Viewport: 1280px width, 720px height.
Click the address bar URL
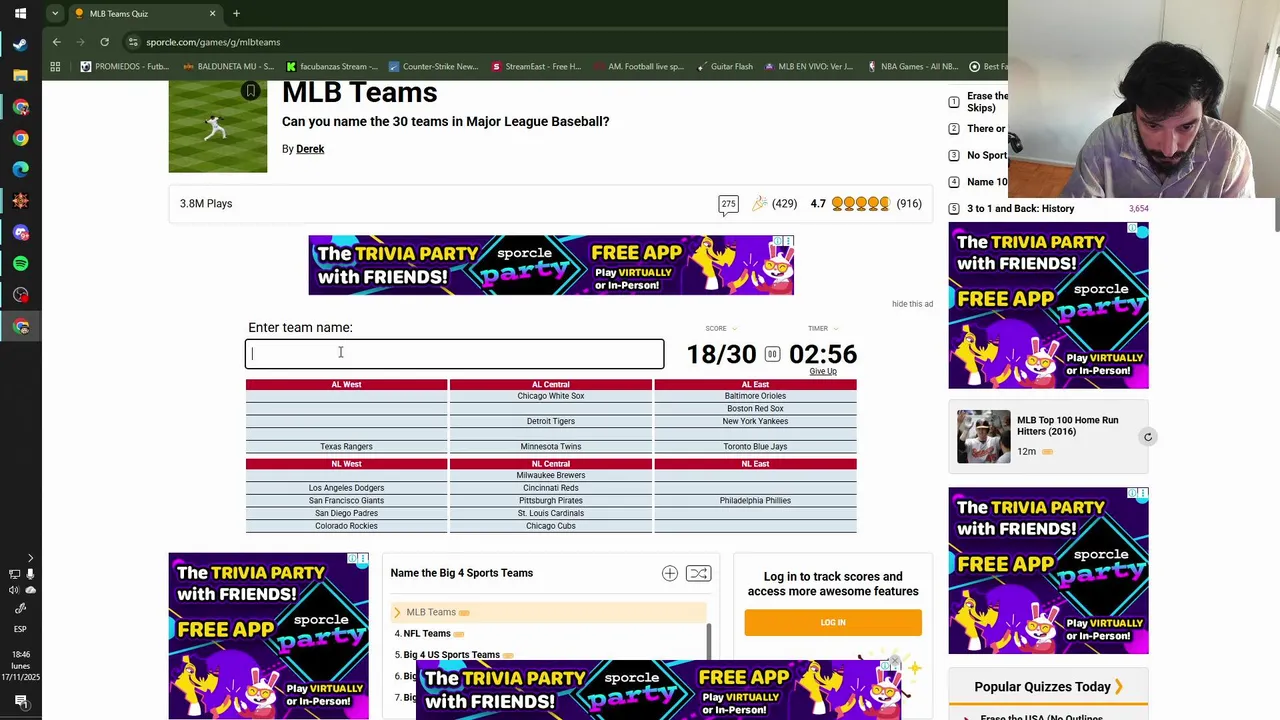[213, 42]
